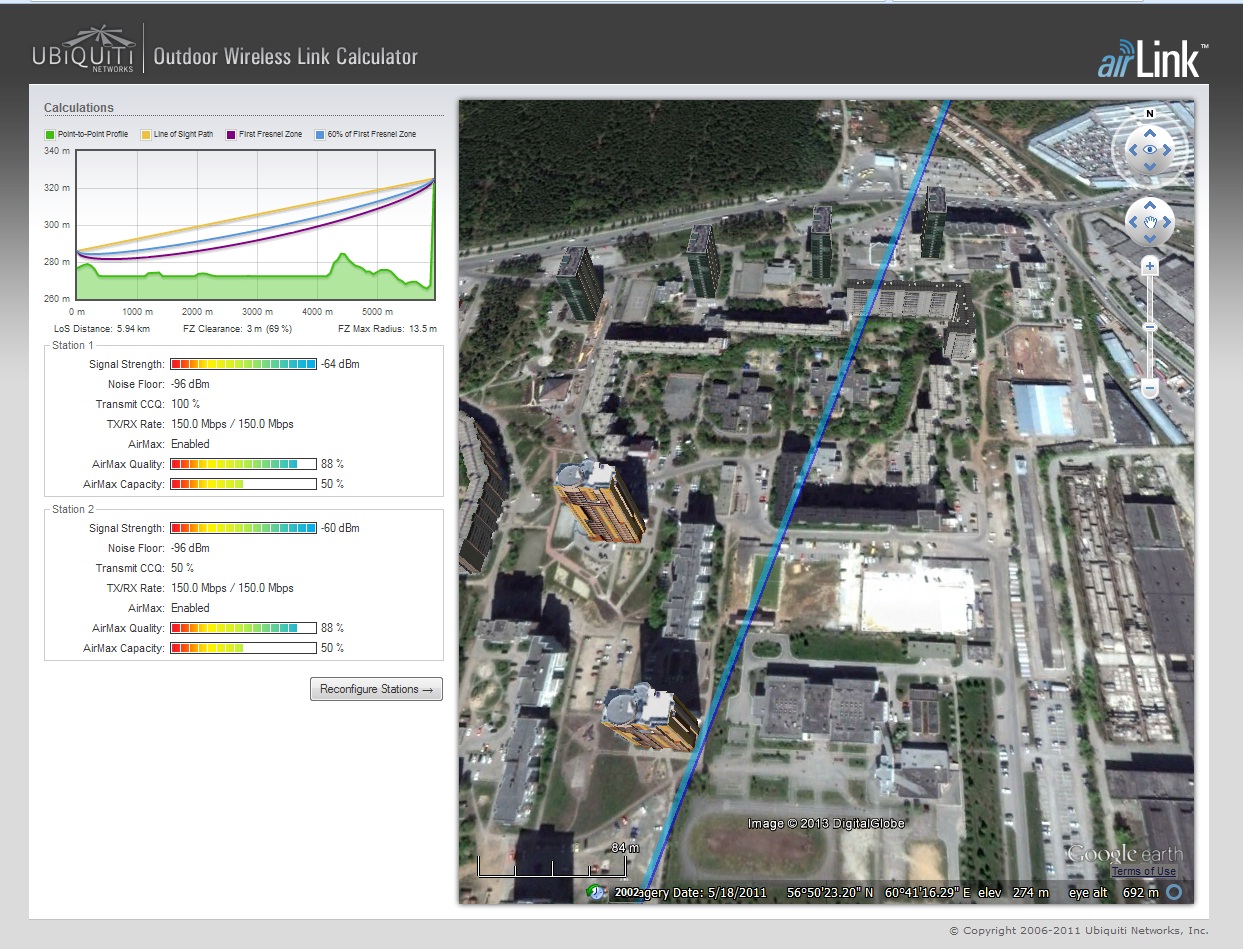
Task: Zoom out with the bottom minus button
Action: pyautogui.click(x=1150, y=387)
